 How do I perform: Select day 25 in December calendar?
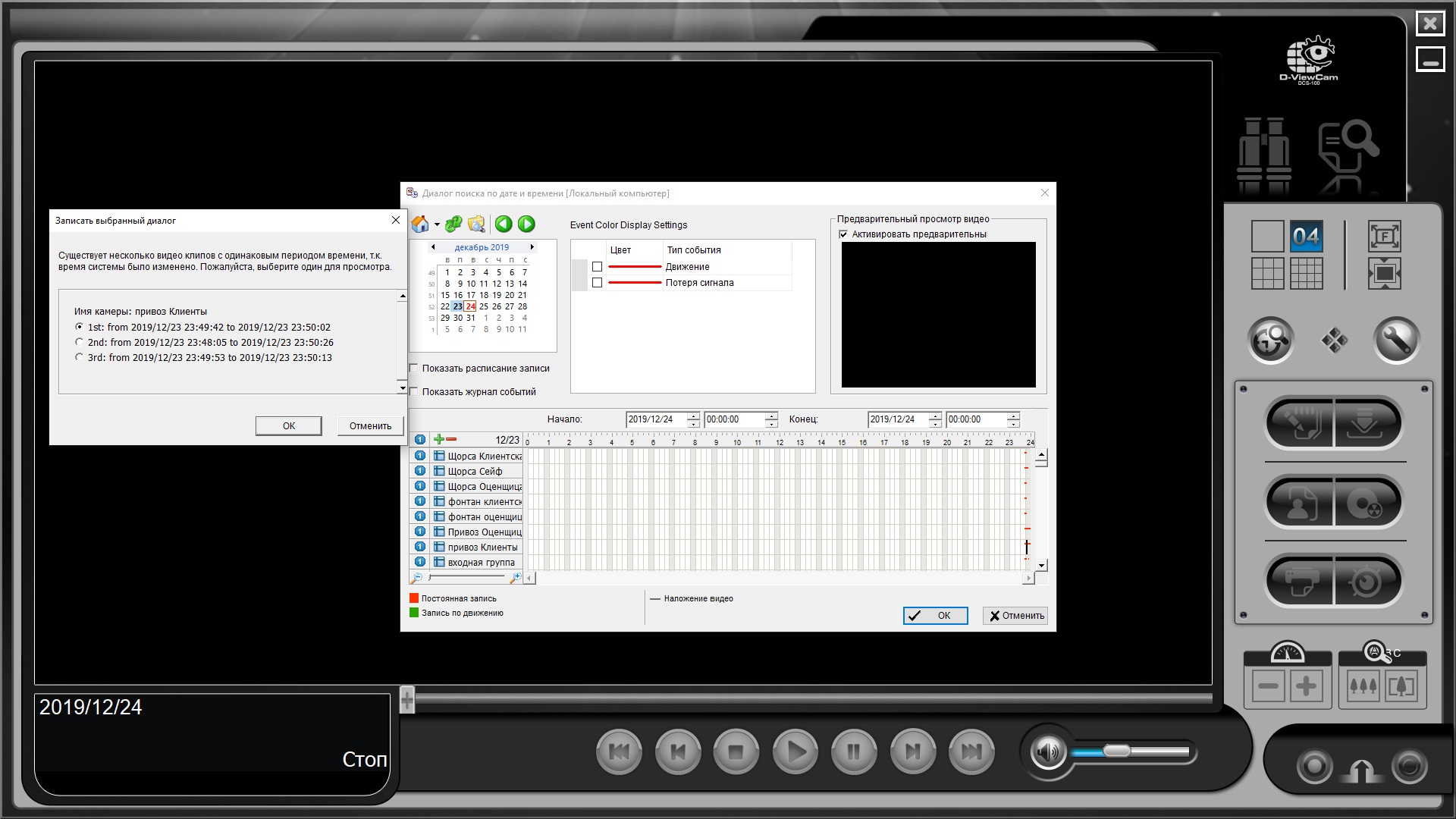coord(484,306)
